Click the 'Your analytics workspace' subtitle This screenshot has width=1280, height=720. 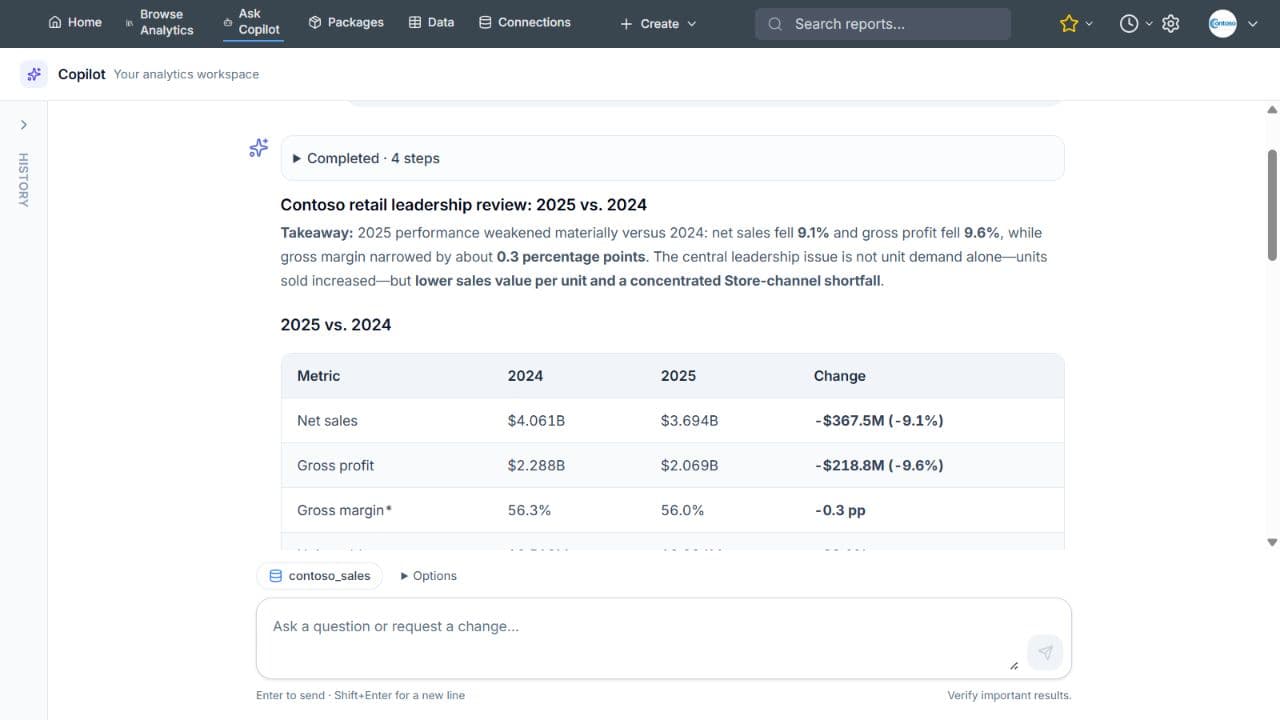point(186,74)
